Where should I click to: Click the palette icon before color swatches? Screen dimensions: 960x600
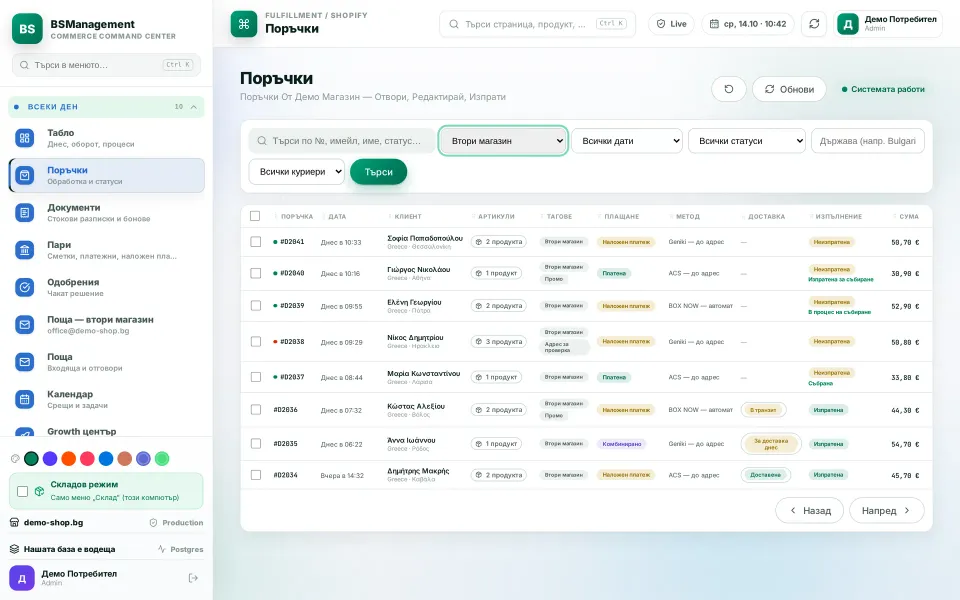[x=15, y=459]
